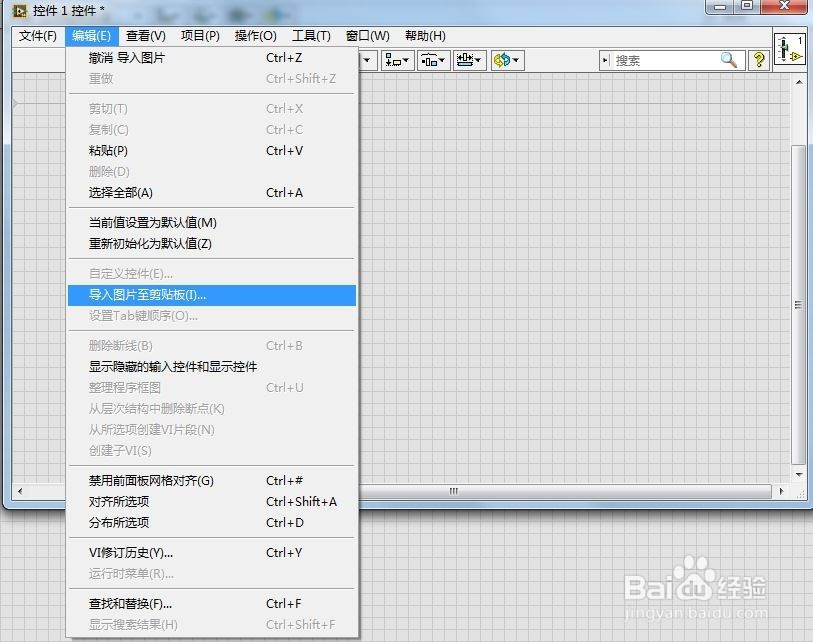The image size is (813, 642).
Task: Open the 文件(F) menu
Action: (x=38, y=36)
